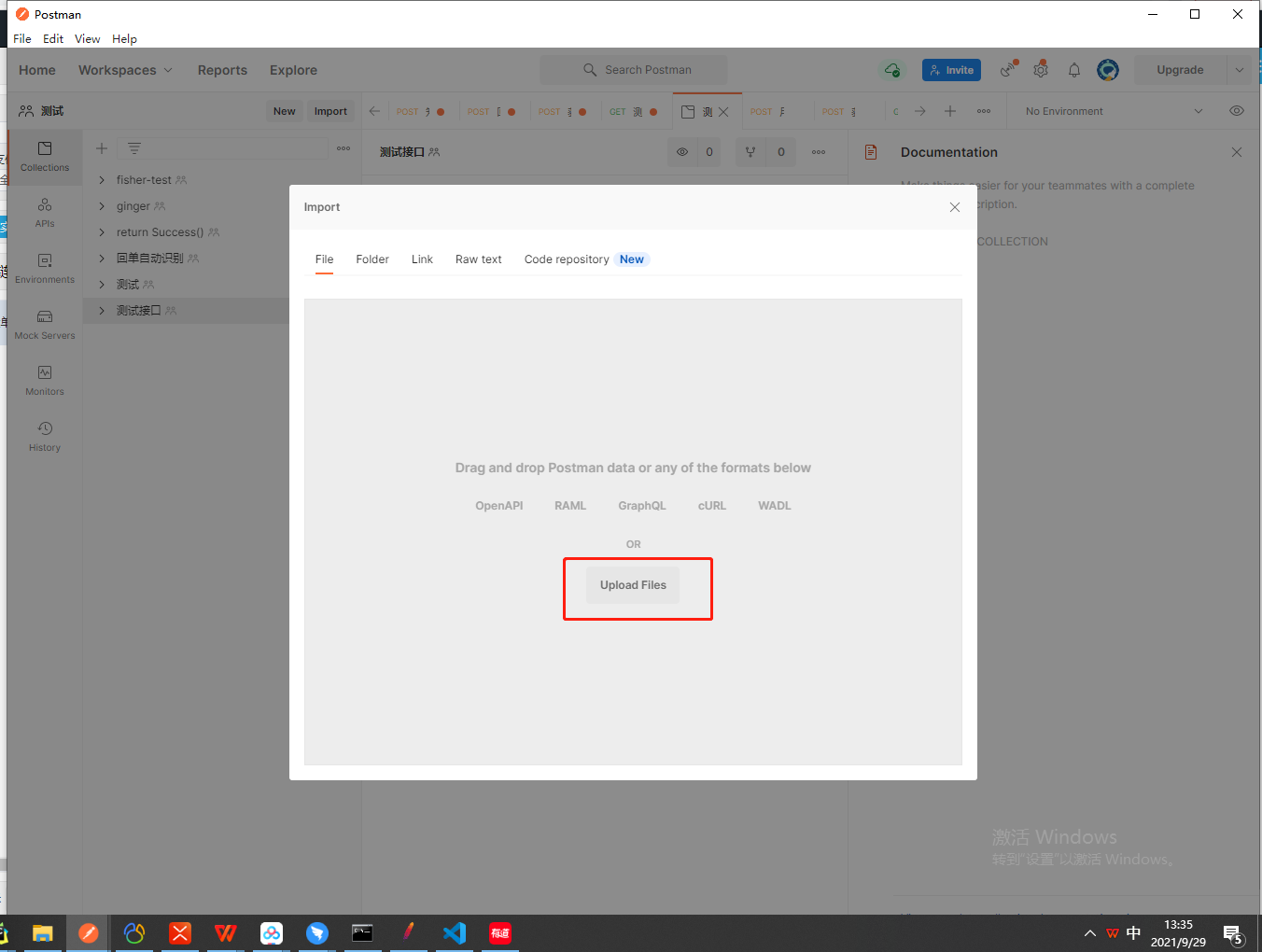
Task: Open Mock Servers in the sidebar
Action: pos(45,325)
